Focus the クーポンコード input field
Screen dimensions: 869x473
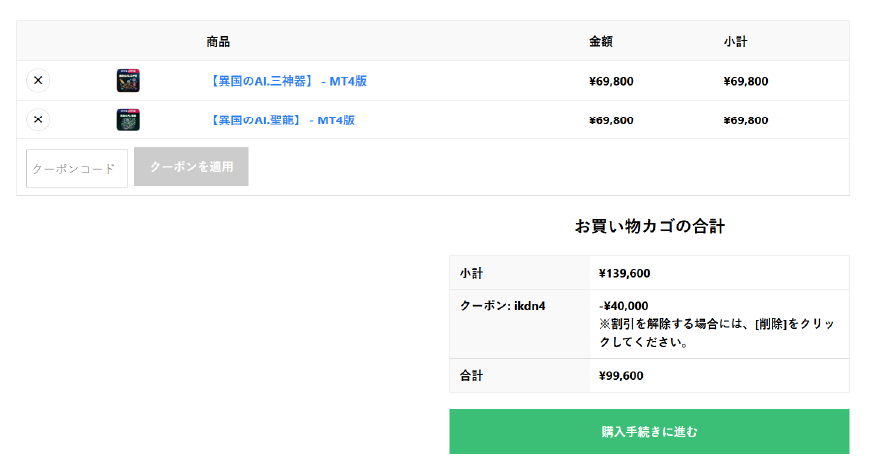76,168
